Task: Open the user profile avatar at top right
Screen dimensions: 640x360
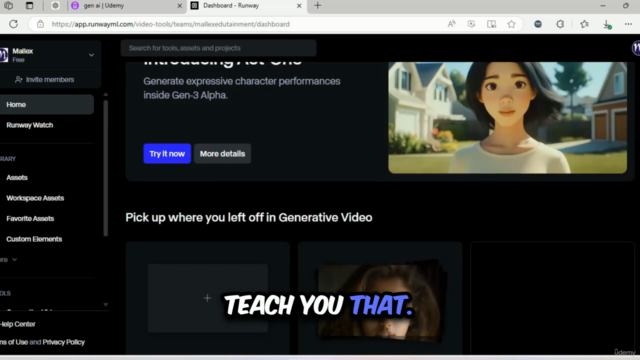Action: [636, 48]
